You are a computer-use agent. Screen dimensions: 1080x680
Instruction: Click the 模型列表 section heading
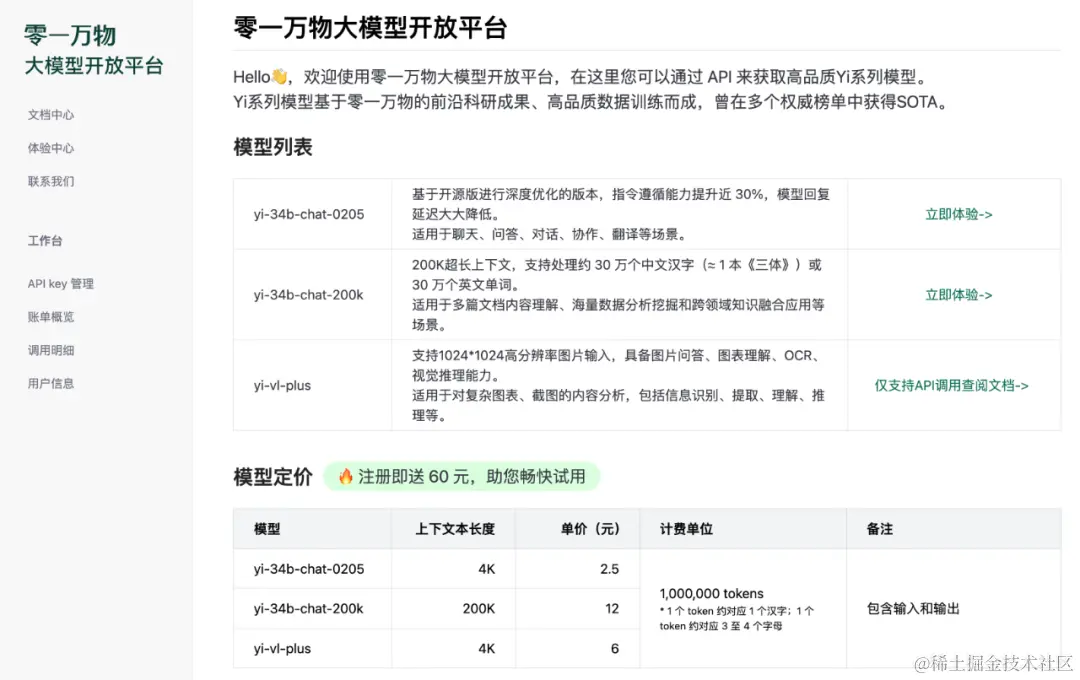(270, 146)
